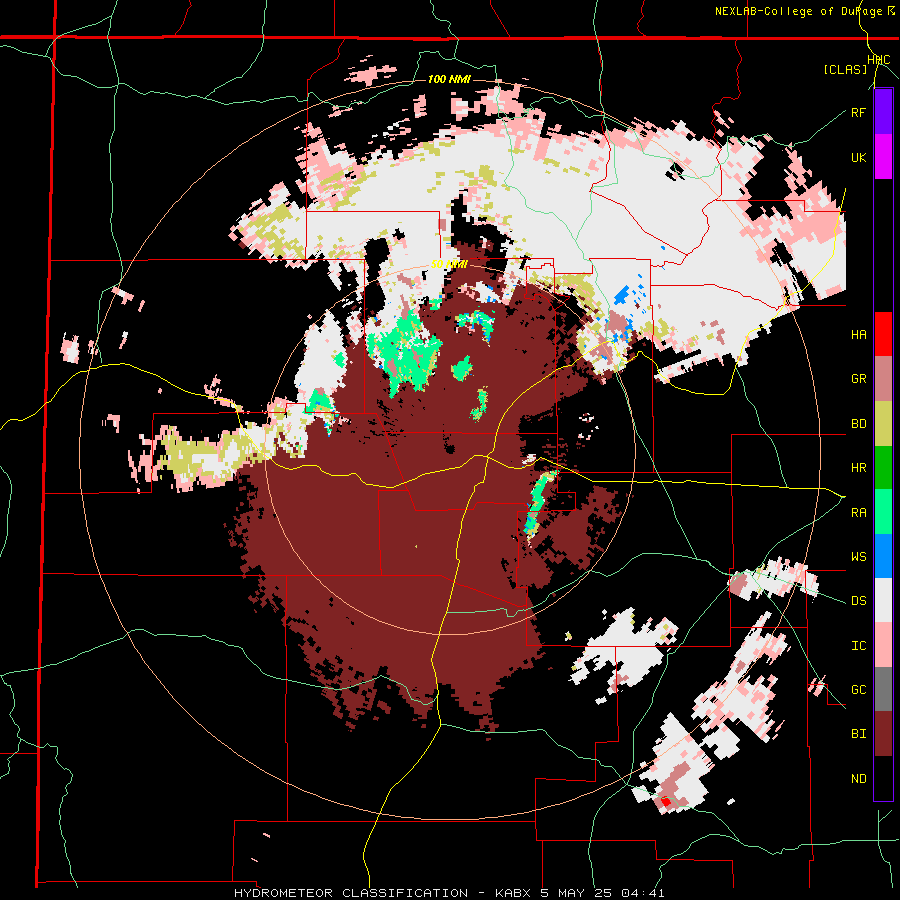The width and height of the screenshot is (900, 900).
Task: Click the WS blue legend swatch
Action: tap(883, 556)
